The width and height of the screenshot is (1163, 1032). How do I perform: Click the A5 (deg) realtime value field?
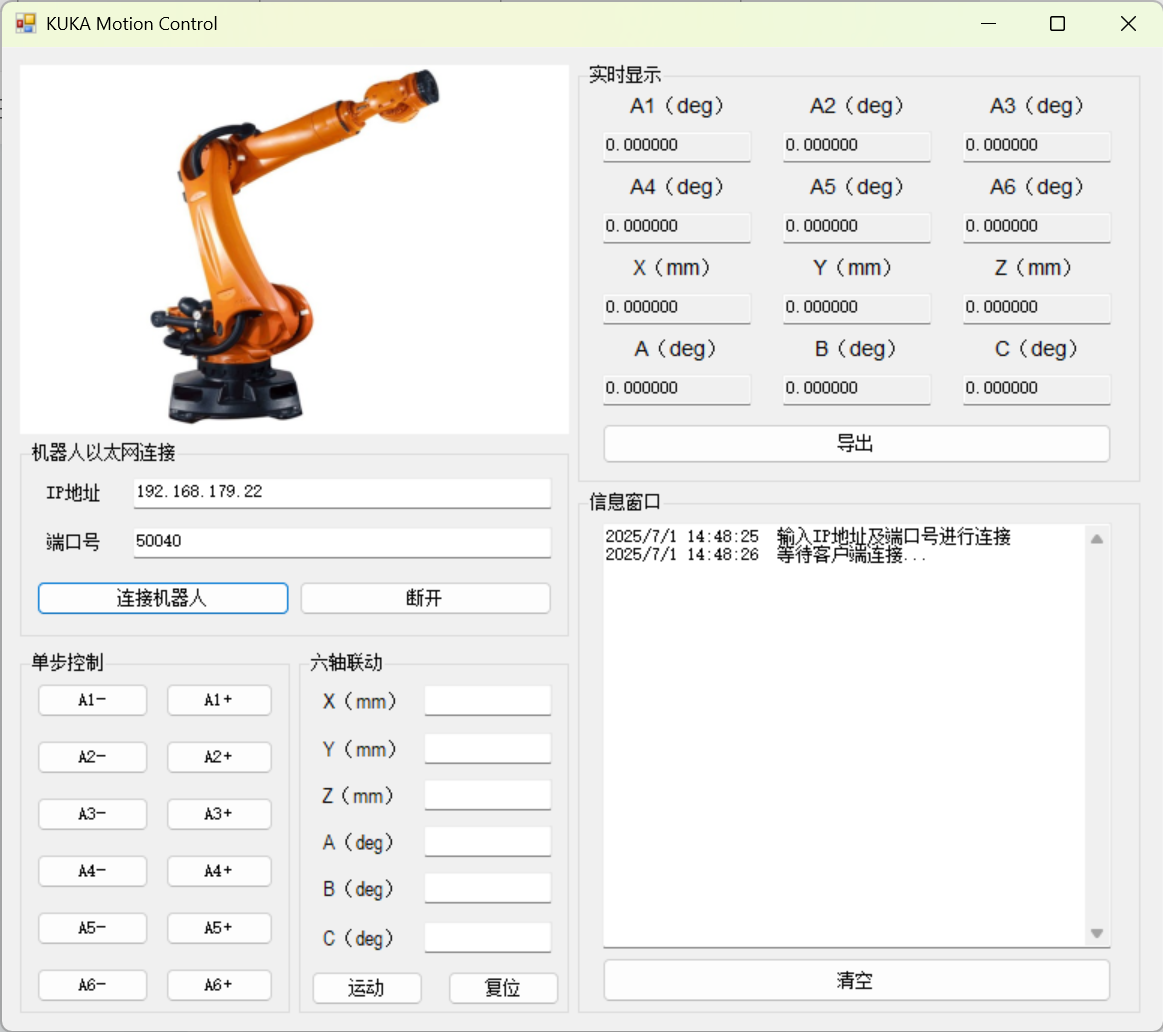point(857,227)
